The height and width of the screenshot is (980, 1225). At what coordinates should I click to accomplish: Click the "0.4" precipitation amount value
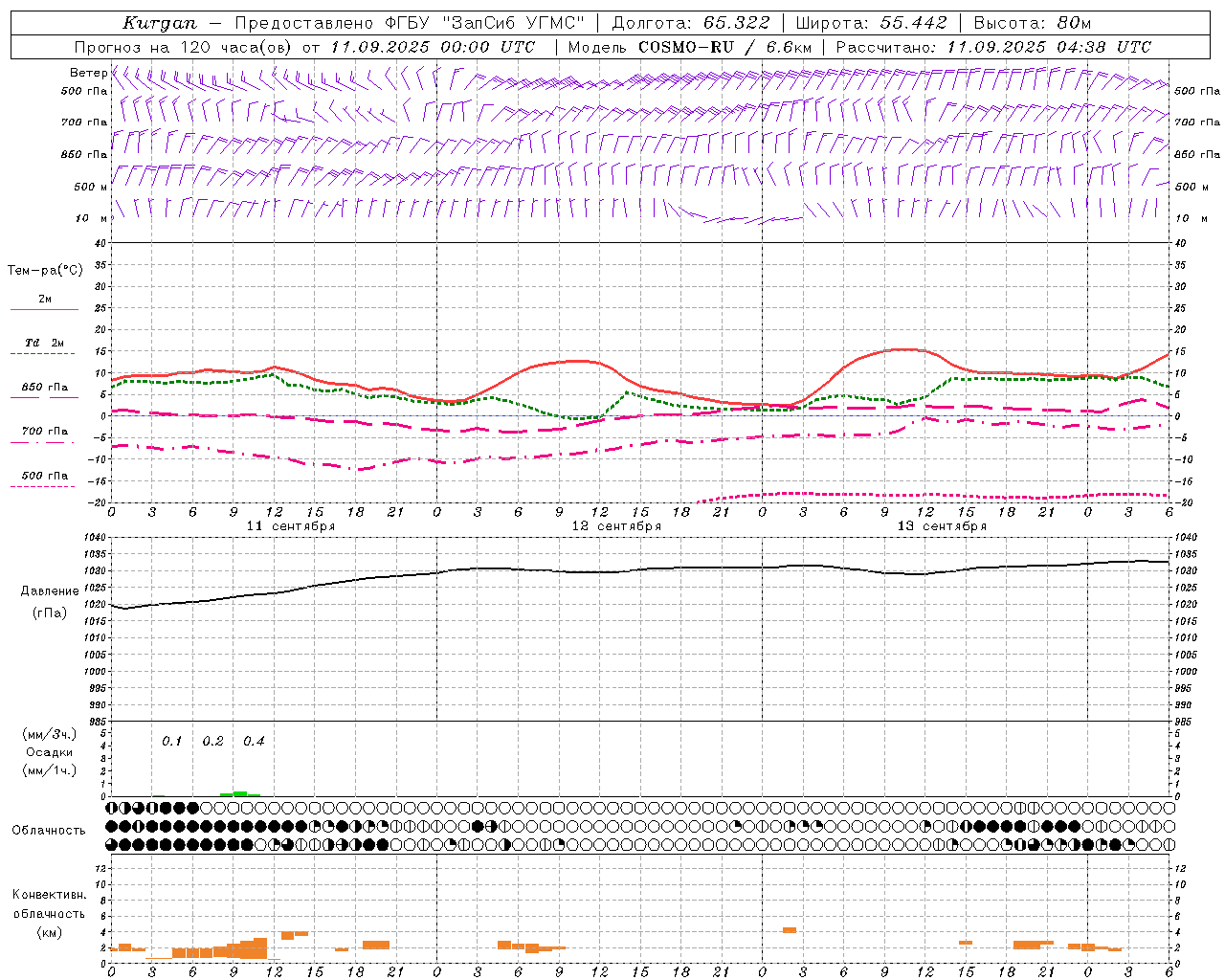pos(254,741)
